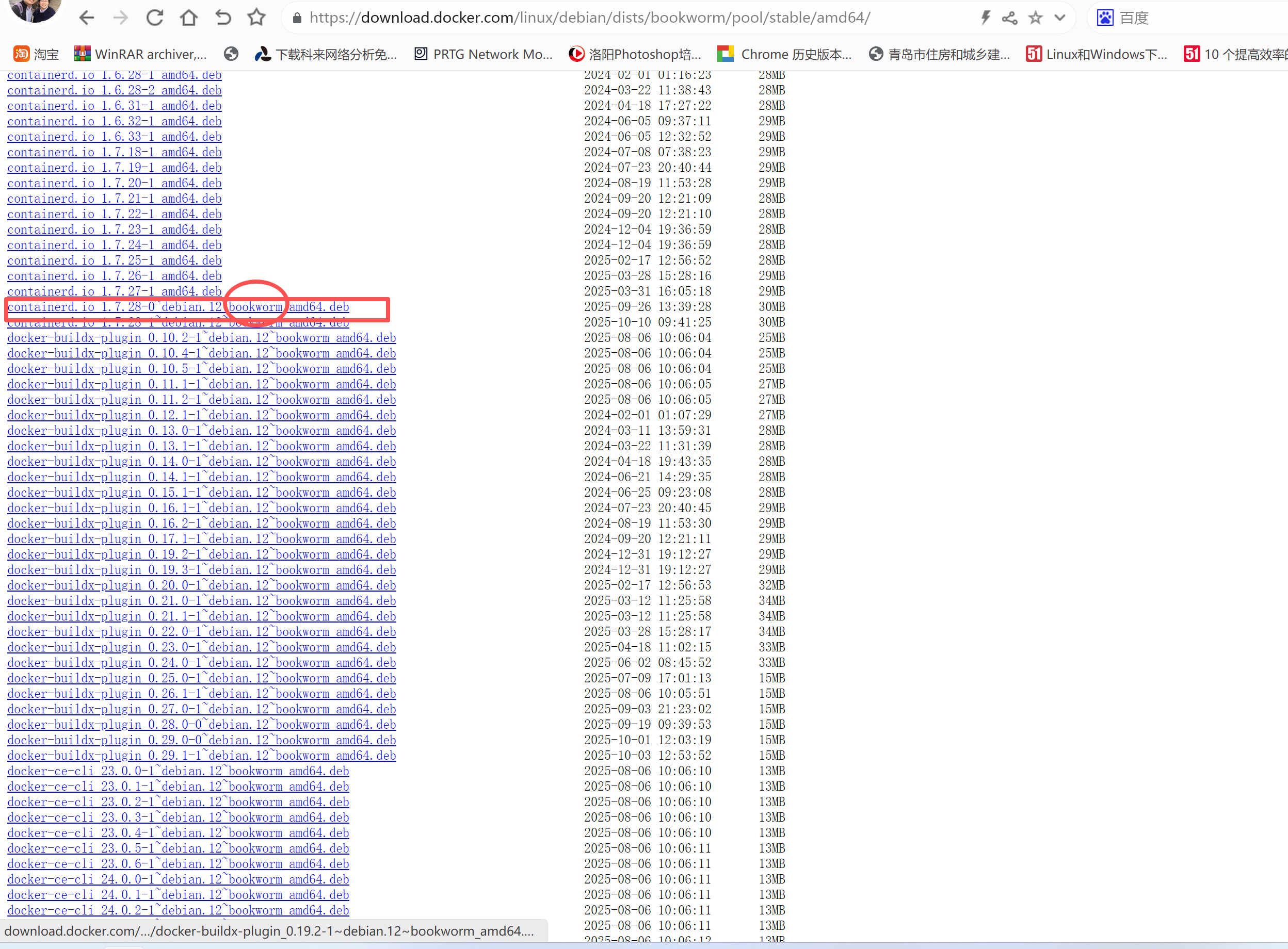Open Chrome 历史版本 bookmark
The width and height of the screenshot is (1288, 949).
click(x=784, y=54)
